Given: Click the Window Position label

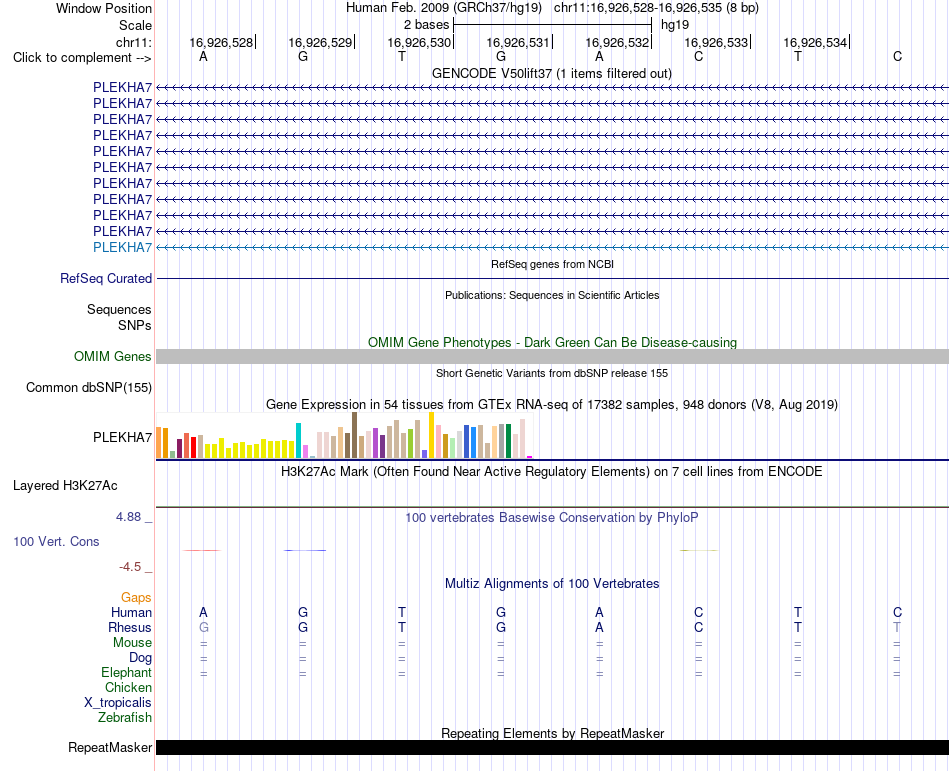Looking at the screenshot, I should point(104,8).
